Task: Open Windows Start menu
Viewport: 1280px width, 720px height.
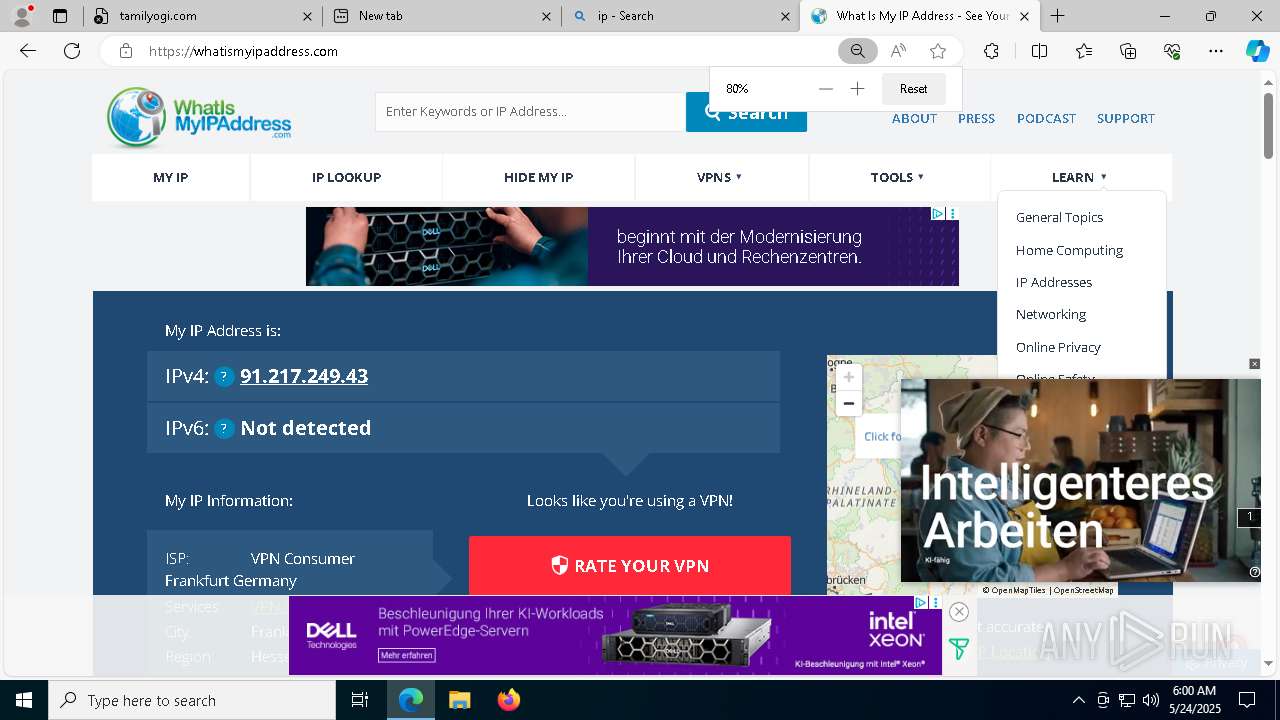Action: click(x=24, y=700)
